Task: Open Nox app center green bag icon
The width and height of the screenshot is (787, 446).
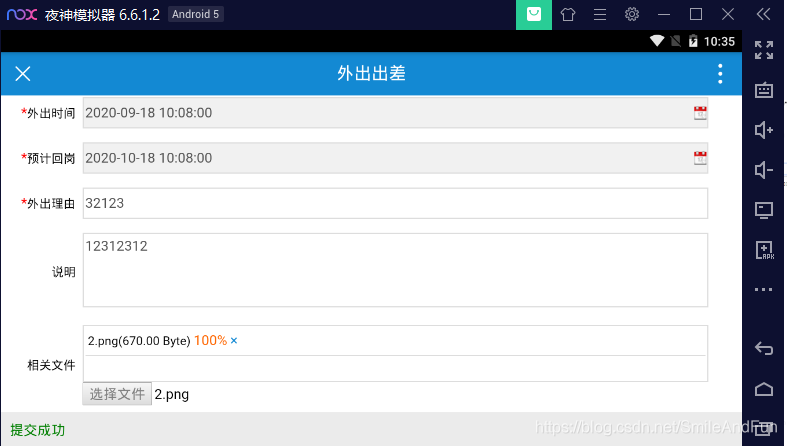Action: point(534,15)
